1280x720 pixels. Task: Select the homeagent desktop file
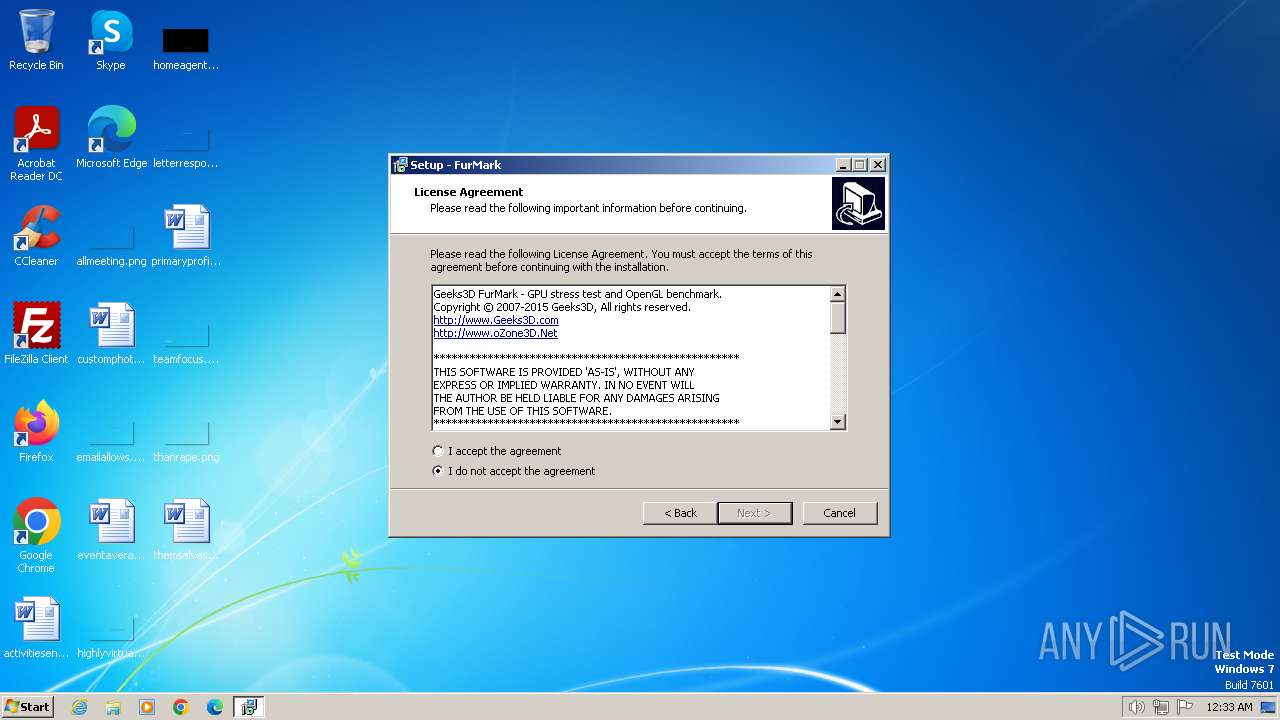[x=186, y=48]
